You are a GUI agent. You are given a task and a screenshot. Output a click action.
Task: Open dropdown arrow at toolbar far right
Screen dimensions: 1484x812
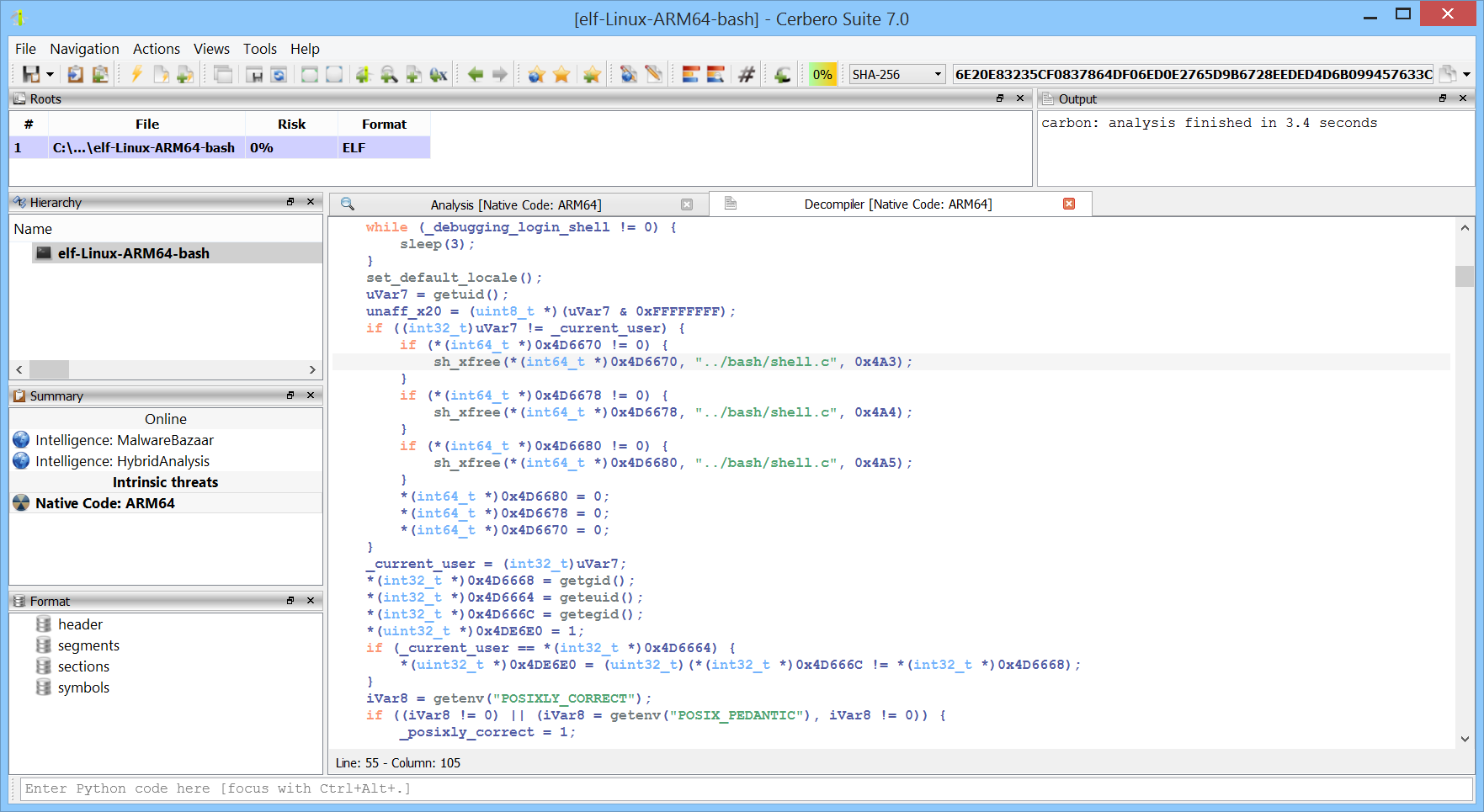pyautogui.click(x=1466, y=74)
